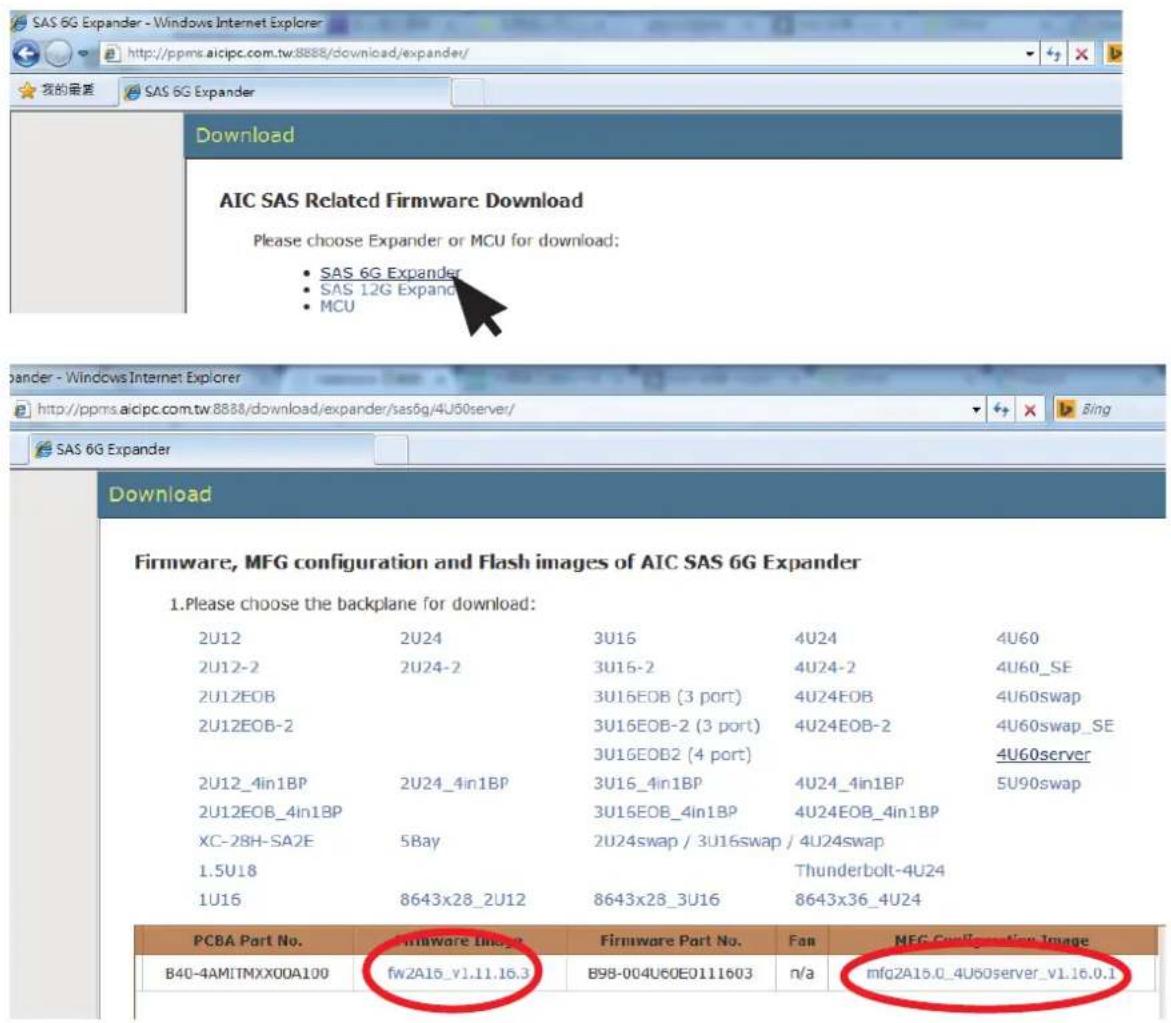Viewport: 1171px width, 1023px height.
Task: Click the Forward arrow in upper browser window
Action: [x=58, y=54]
